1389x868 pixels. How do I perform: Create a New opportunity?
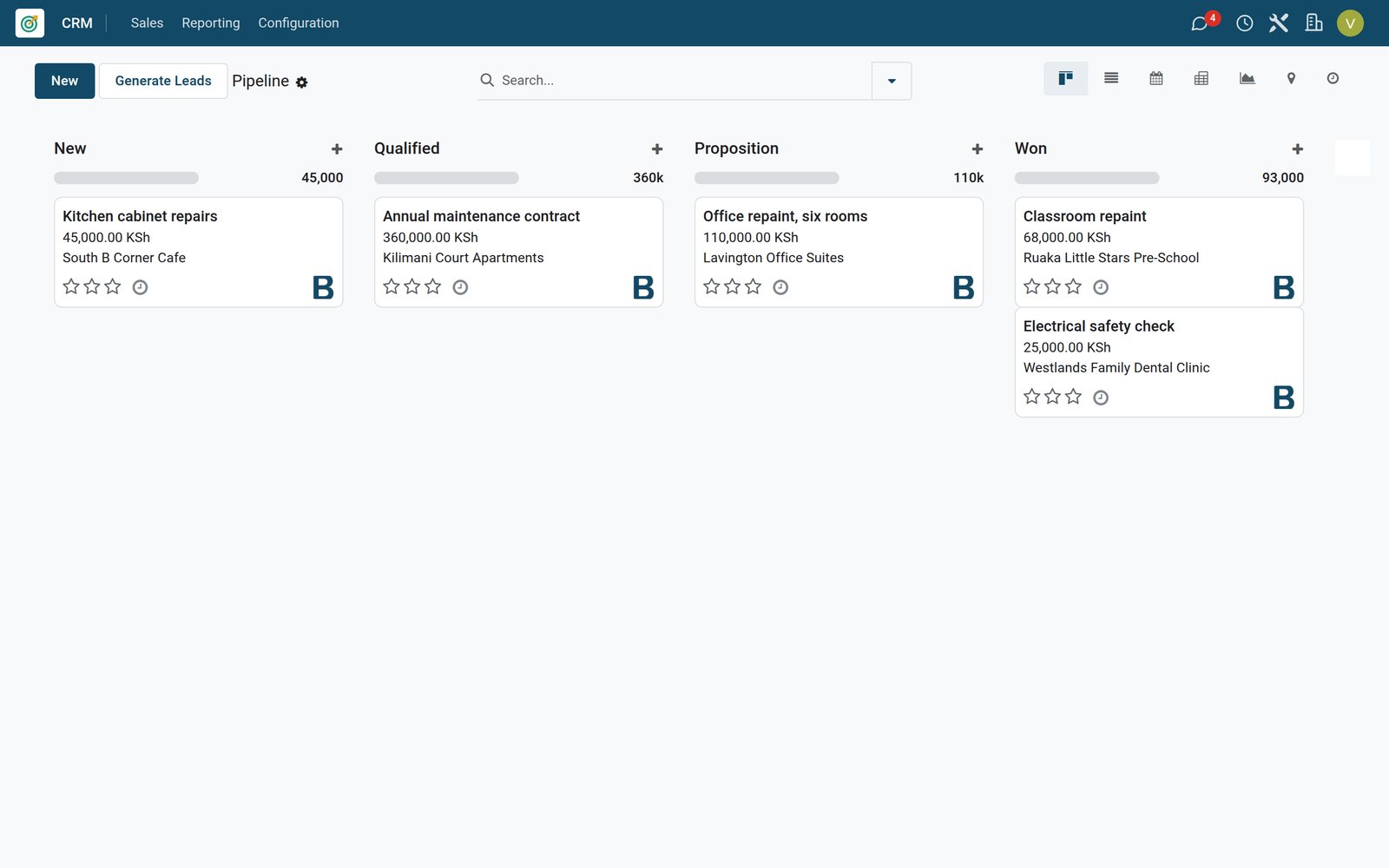click(65, 81)
